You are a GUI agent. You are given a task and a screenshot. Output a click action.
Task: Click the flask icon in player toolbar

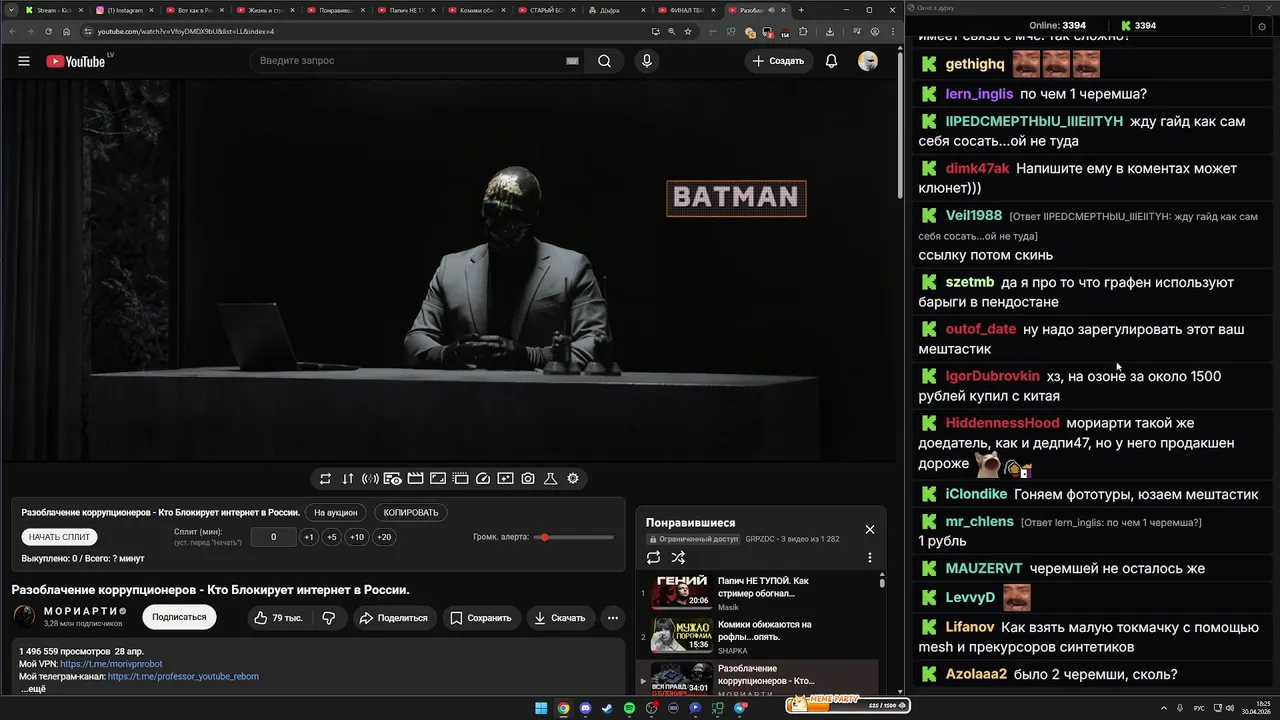(x=550, y=479)
